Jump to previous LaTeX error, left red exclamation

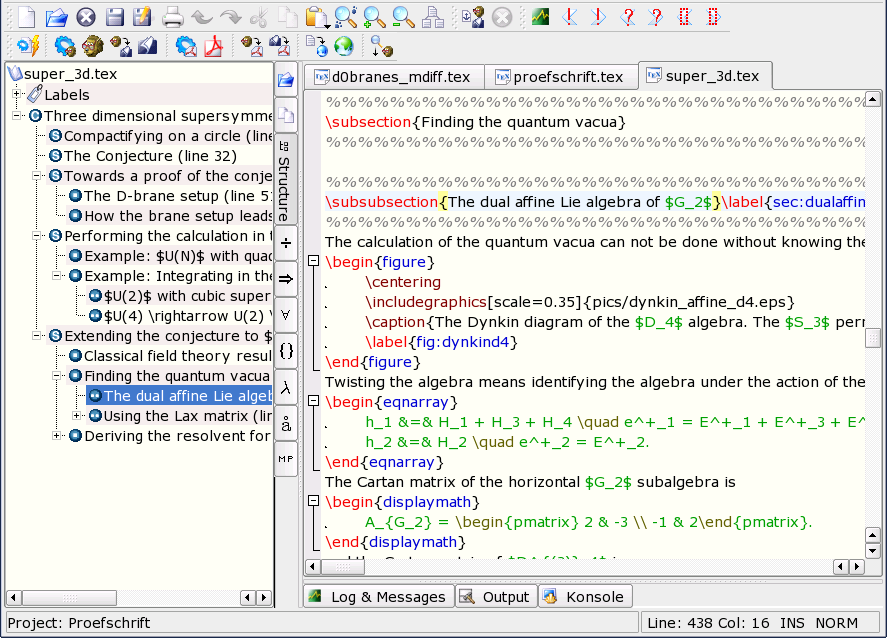[x=570, y=17]
